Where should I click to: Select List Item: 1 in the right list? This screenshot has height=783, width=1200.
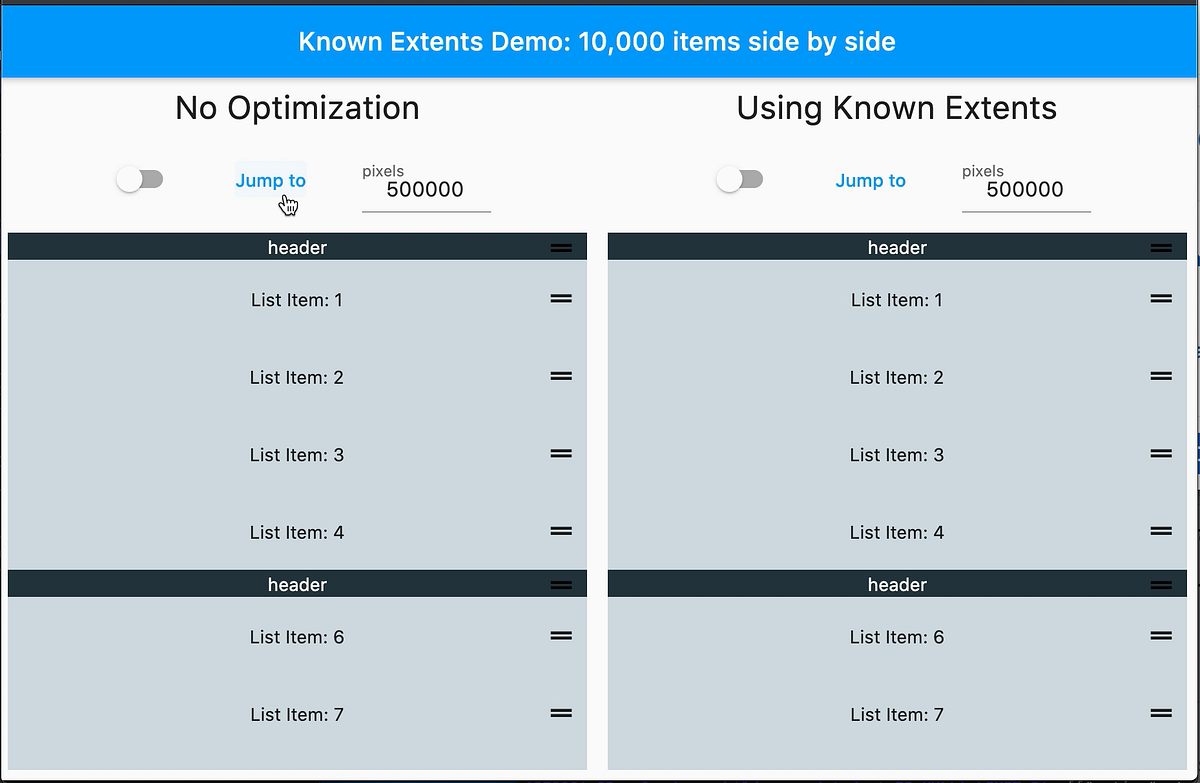(x=897, y=299)
